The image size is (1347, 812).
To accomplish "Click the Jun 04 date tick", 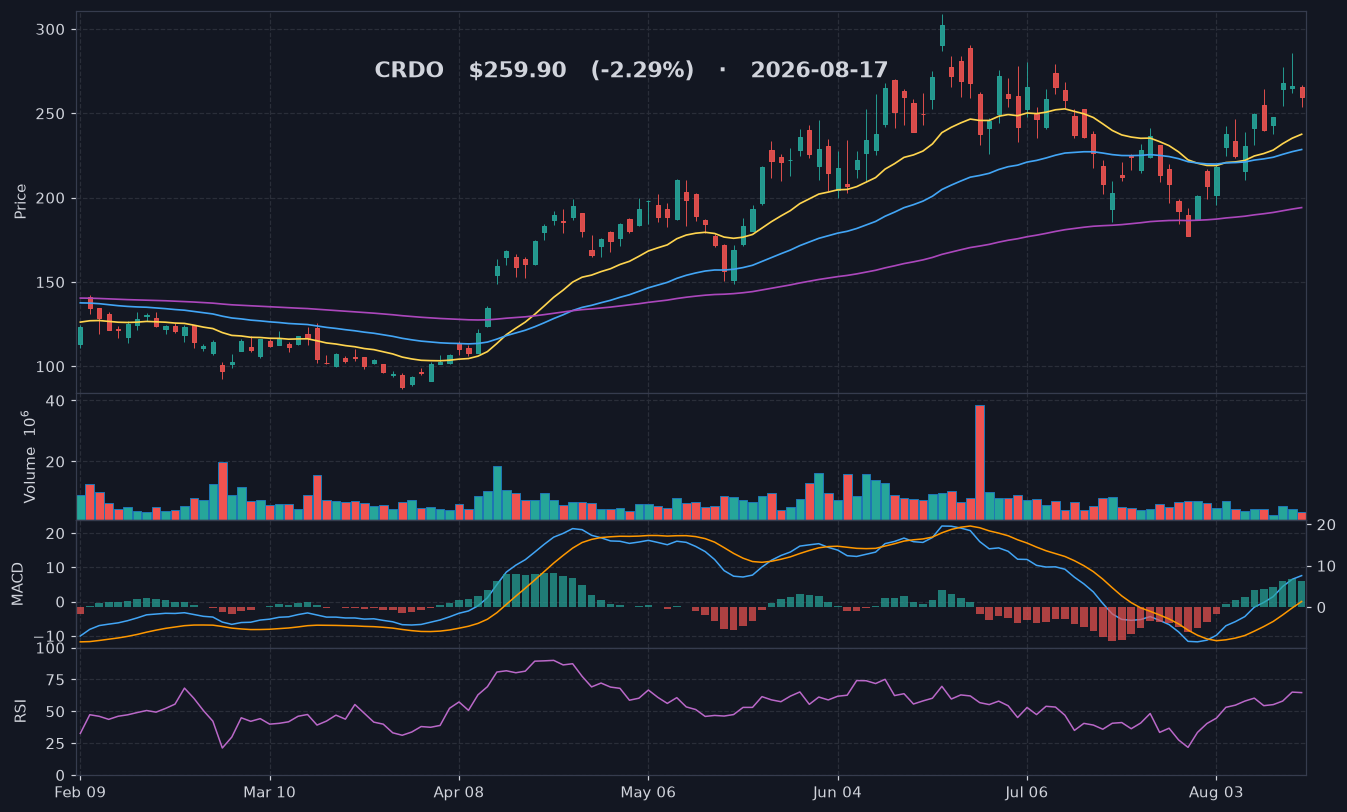I will (837, 792).
